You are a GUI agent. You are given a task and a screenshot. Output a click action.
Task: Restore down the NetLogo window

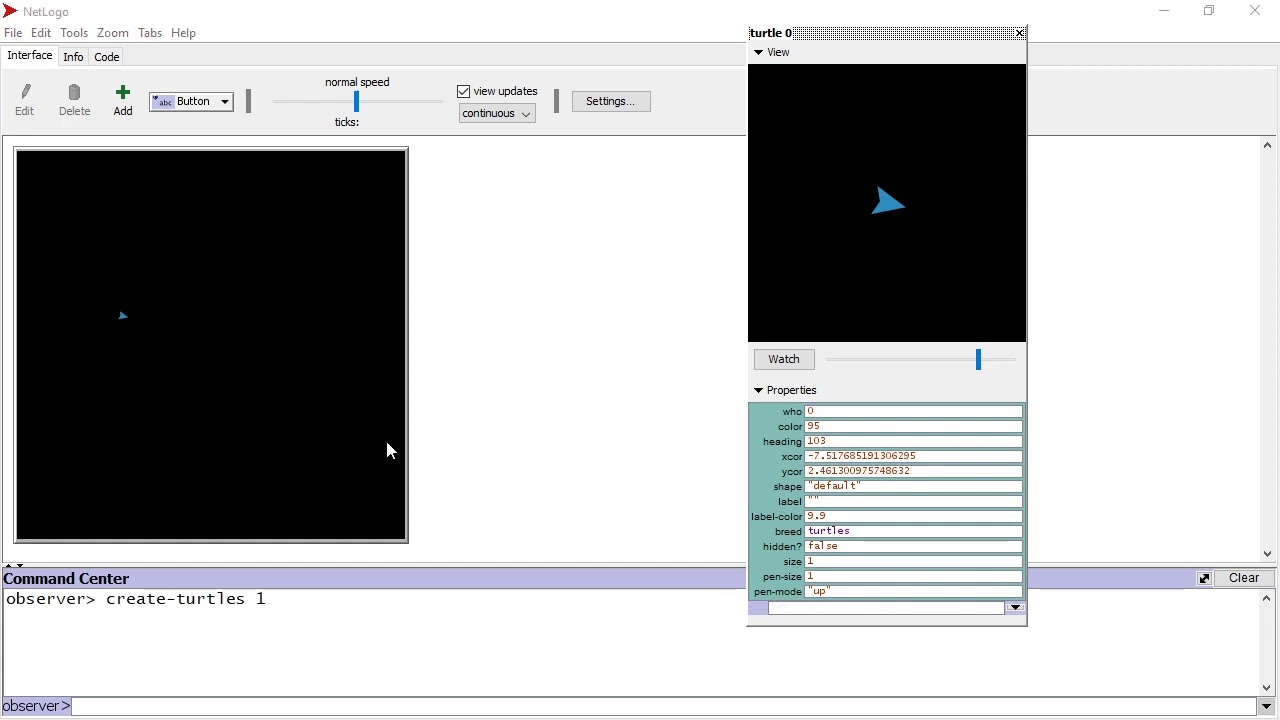click(x=1210, y=11)
